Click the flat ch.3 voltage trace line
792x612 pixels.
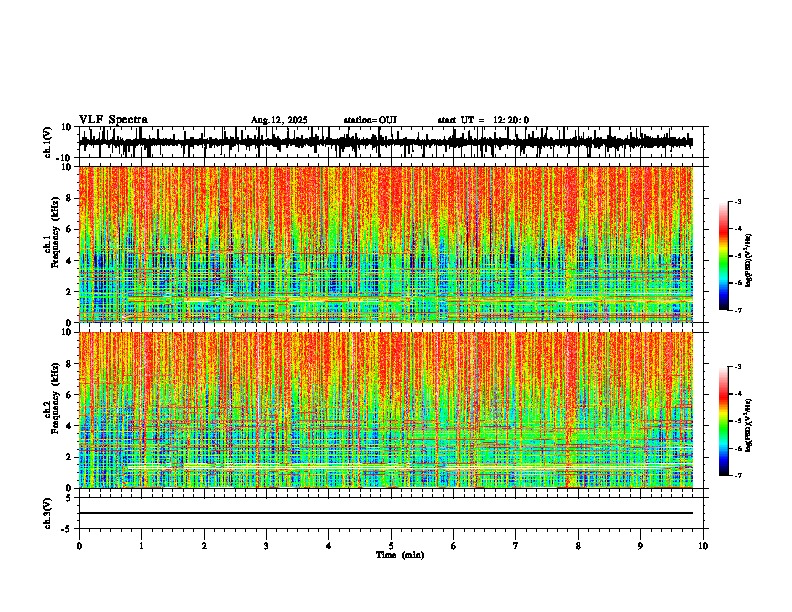point(386,513)
